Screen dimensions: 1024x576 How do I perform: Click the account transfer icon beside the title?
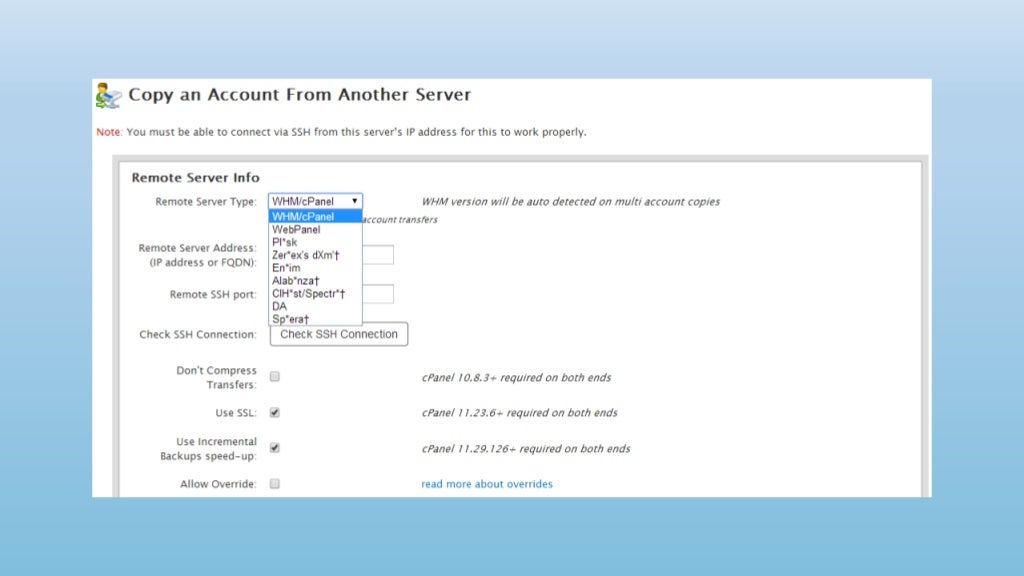(108, 95)
